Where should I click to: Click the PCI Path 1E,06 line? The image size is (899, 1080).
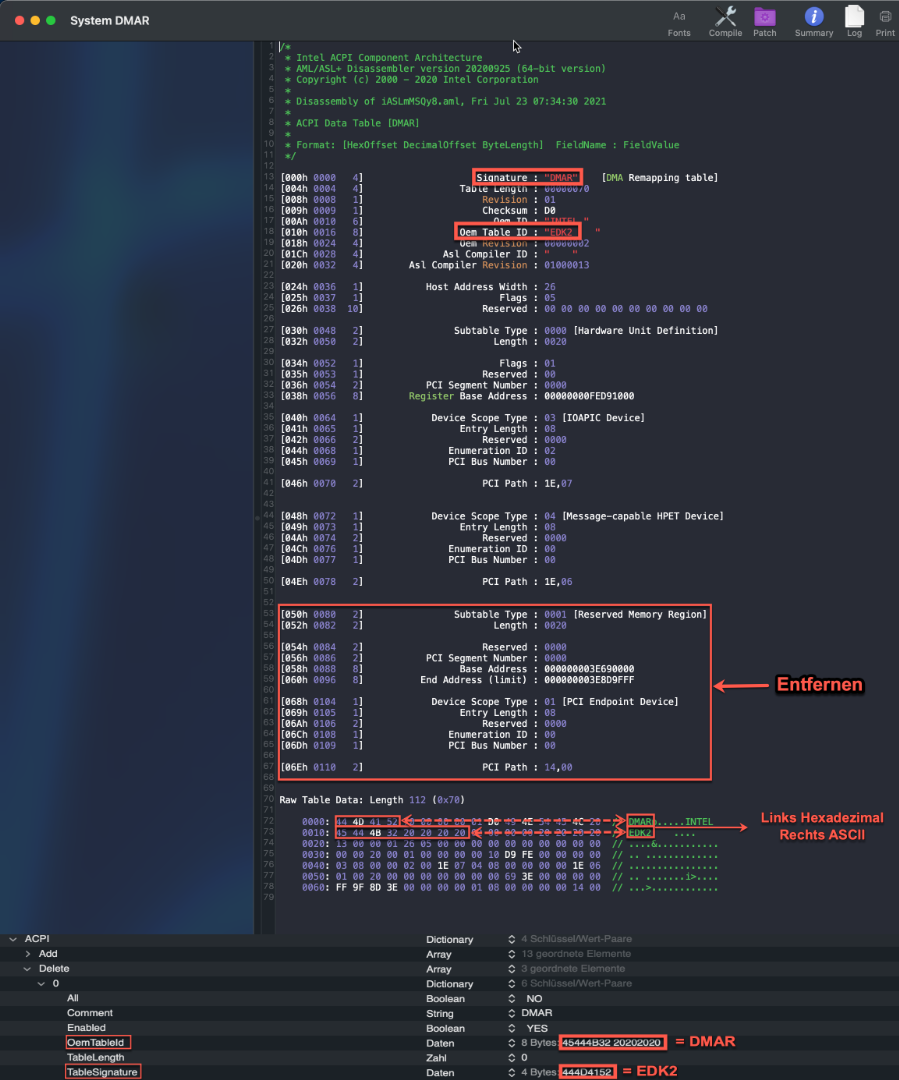[x=426, y=582]
